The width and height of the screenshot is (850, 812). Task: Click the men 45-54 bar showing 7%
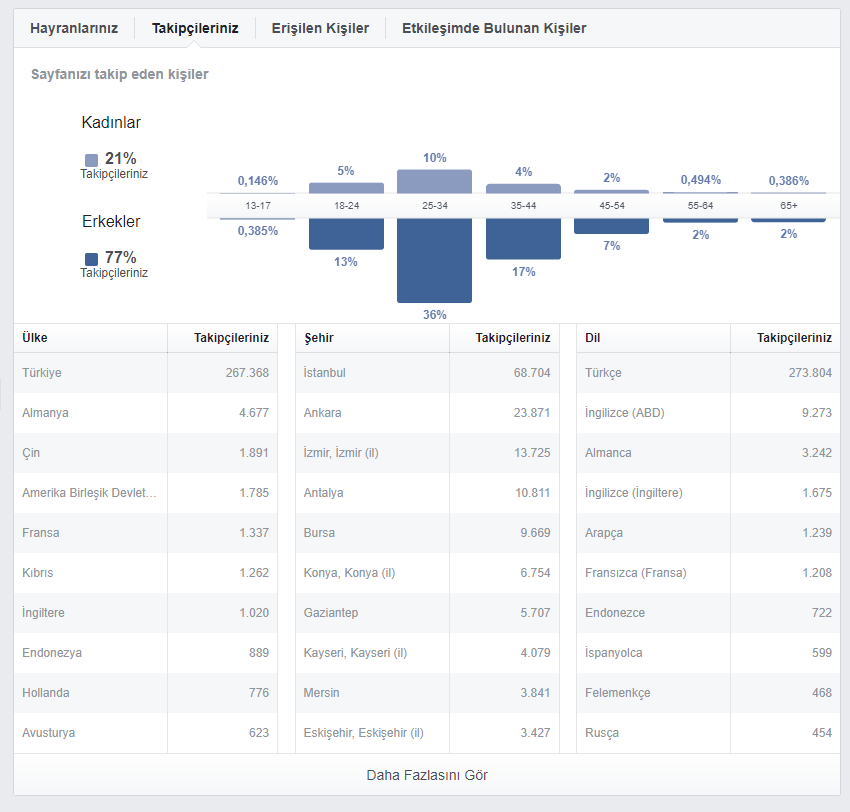tap(611, 227)
